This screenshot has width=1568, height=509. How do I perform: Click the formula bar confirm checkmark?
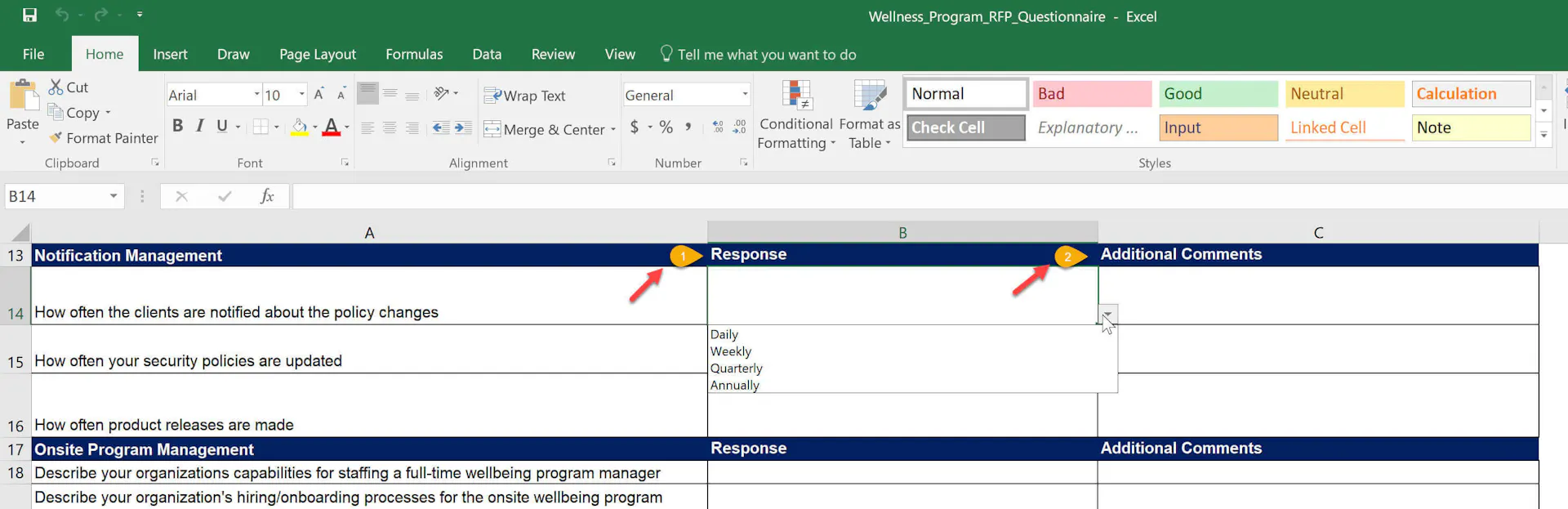click(x=225, y=196)
